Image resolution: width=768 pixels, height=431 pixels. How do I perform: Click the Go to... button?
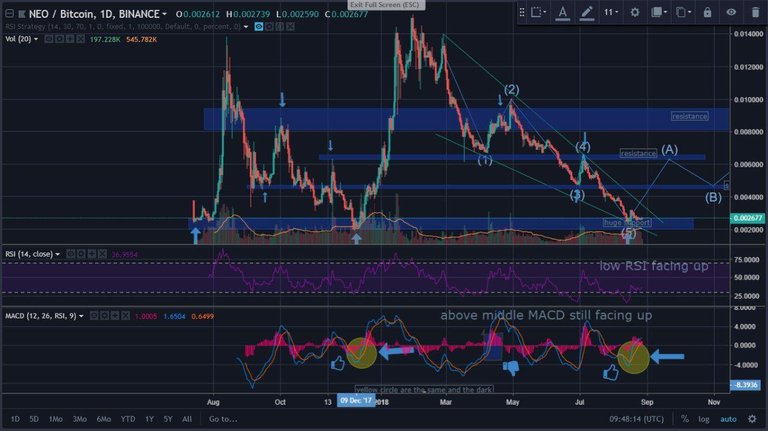point(223,419)
